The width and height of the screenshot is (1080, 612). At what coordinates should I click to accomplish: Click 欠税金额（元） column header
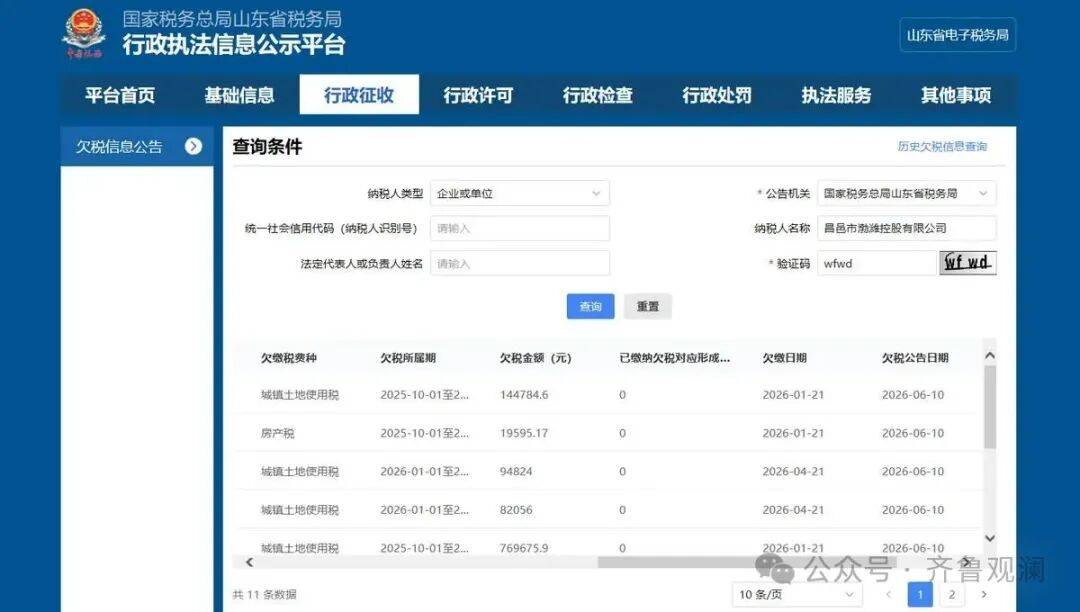tap(535, 358)
